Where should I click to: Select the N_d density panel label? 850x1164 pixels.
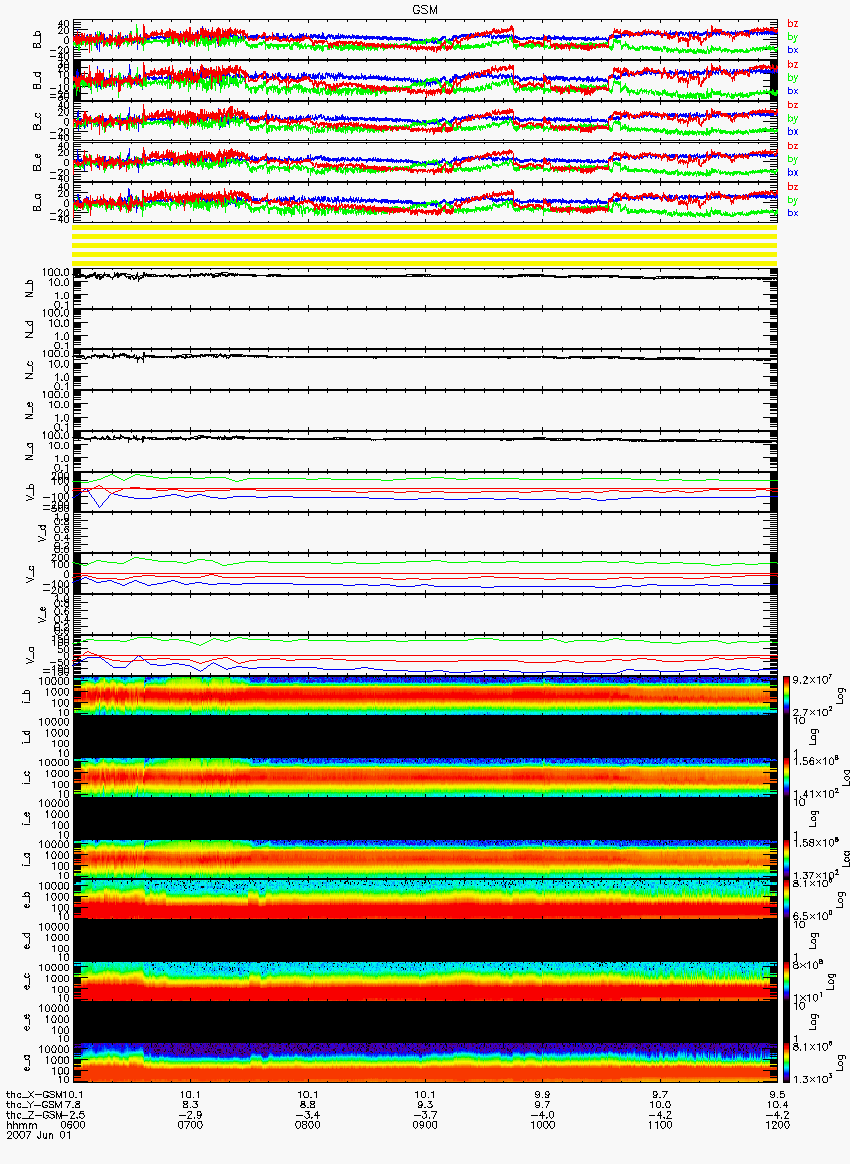pyautogui.click(x=30, y=329)
